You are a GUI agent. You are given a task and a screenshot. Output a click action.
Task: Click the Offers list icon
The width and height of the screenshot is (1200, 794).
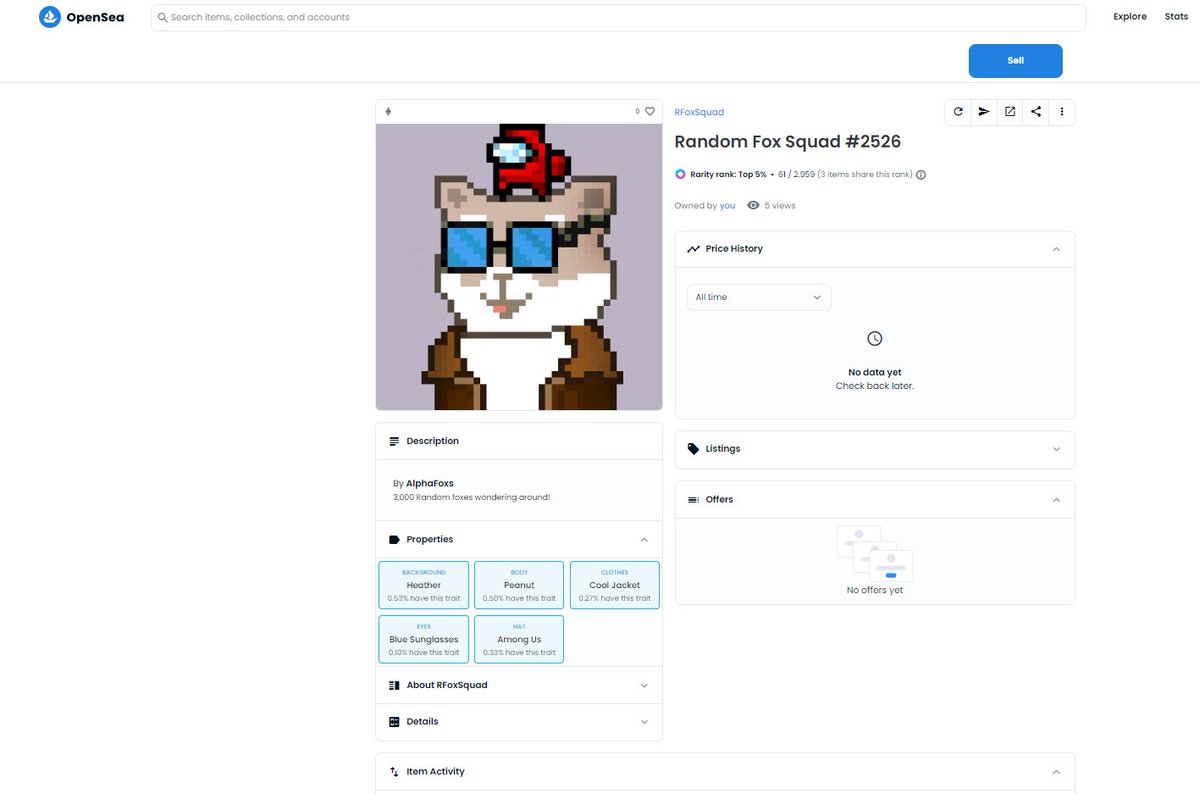[x=693, y=499]
